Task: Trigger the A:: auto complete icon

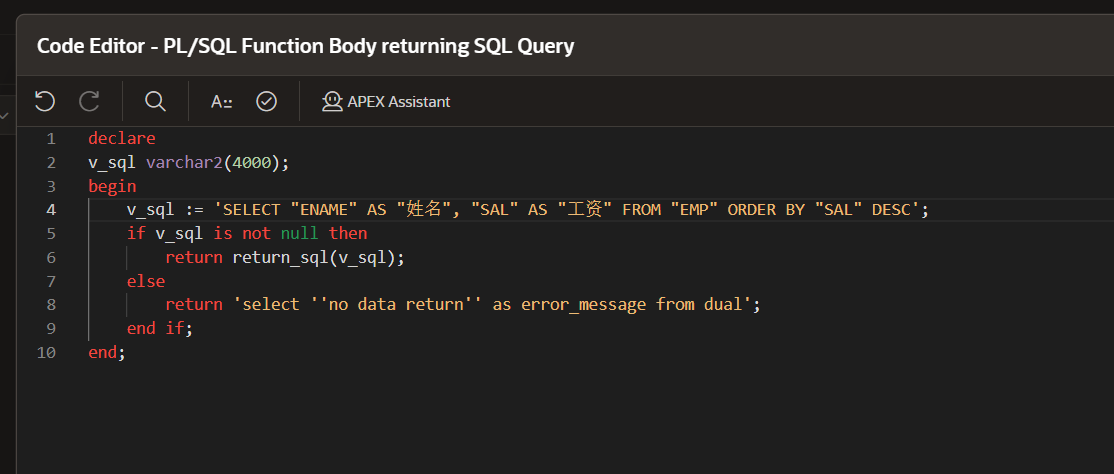Action: tap(221, 101)
